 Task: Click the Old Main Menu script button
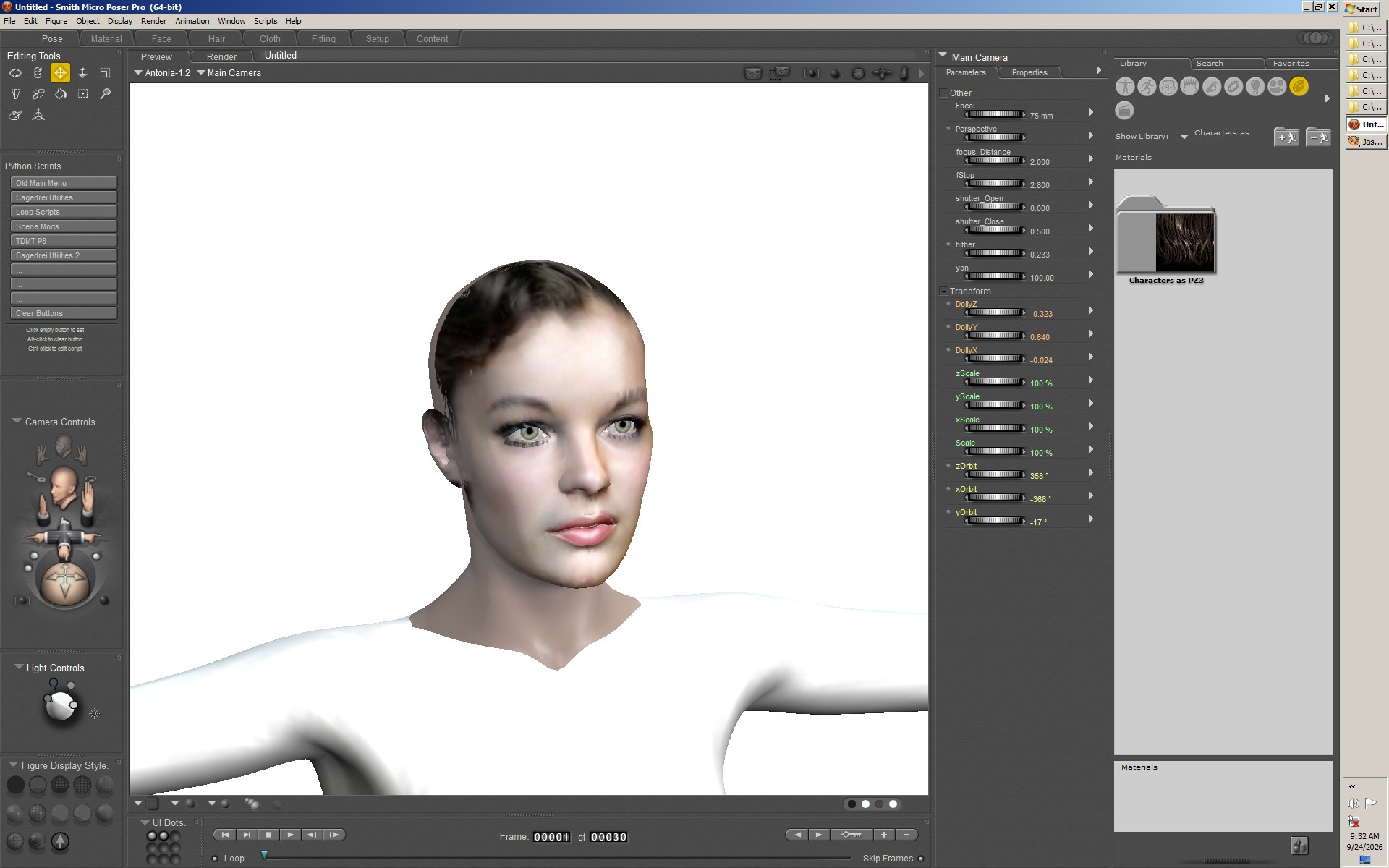coord(64,183)
